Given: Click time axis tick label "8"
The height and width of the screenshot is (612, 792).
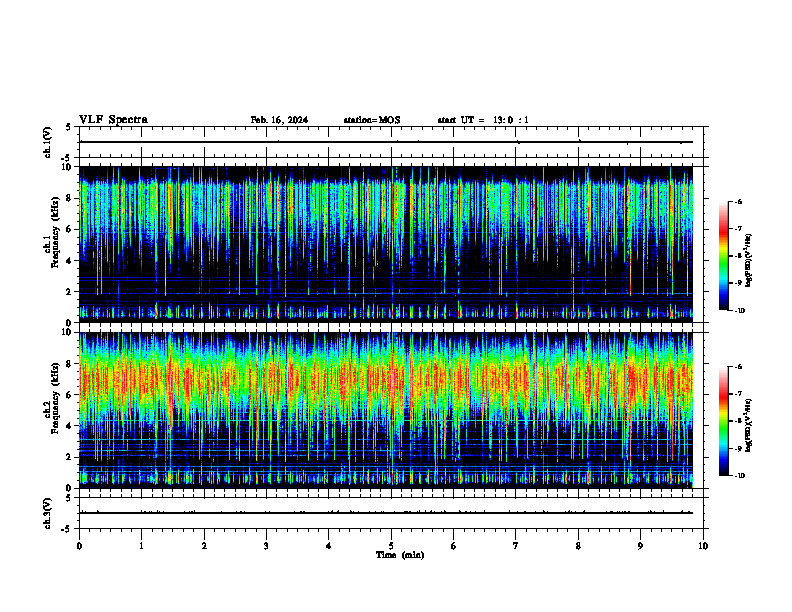Looking at the screenshot, I should [578, 546].
